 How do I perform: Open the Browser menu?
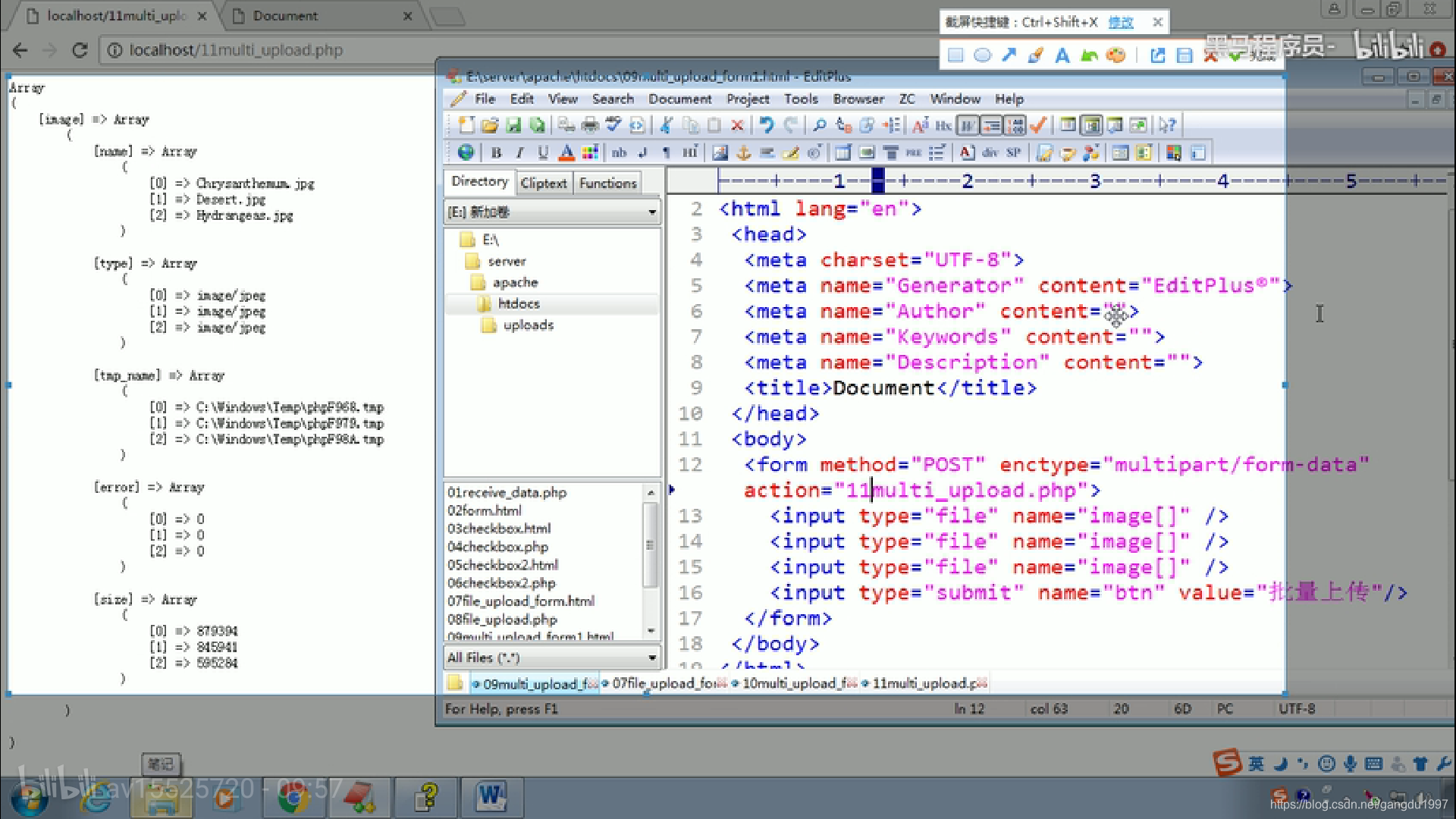click(858, 99)
